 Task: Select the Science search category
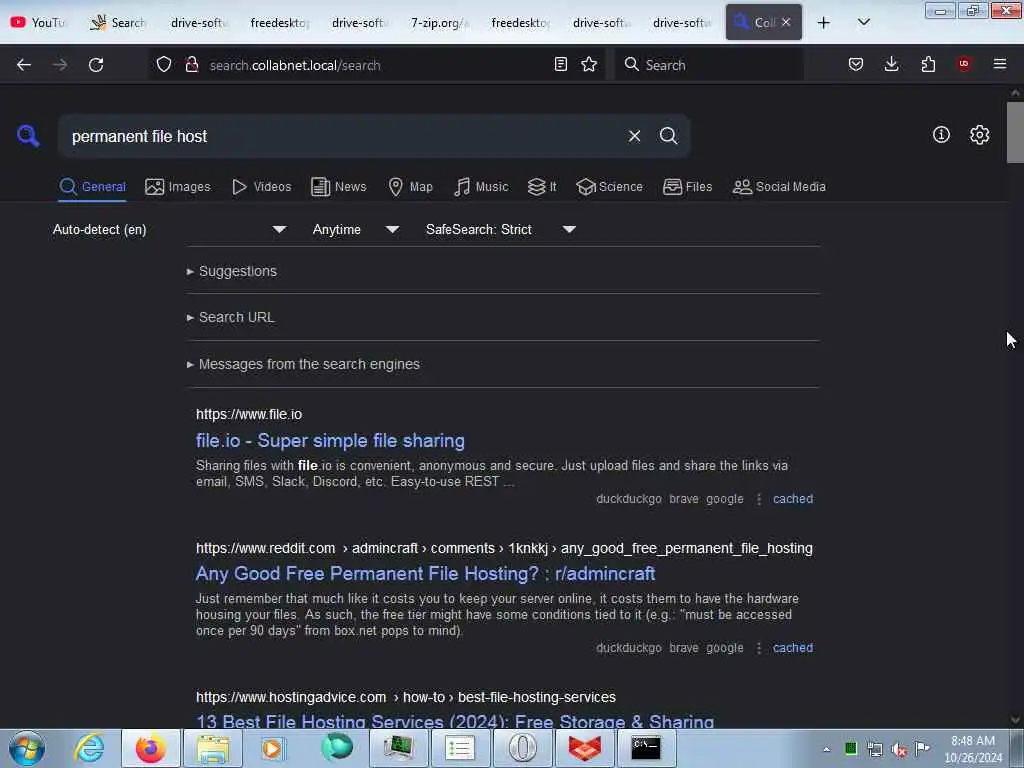click(609, 187)
